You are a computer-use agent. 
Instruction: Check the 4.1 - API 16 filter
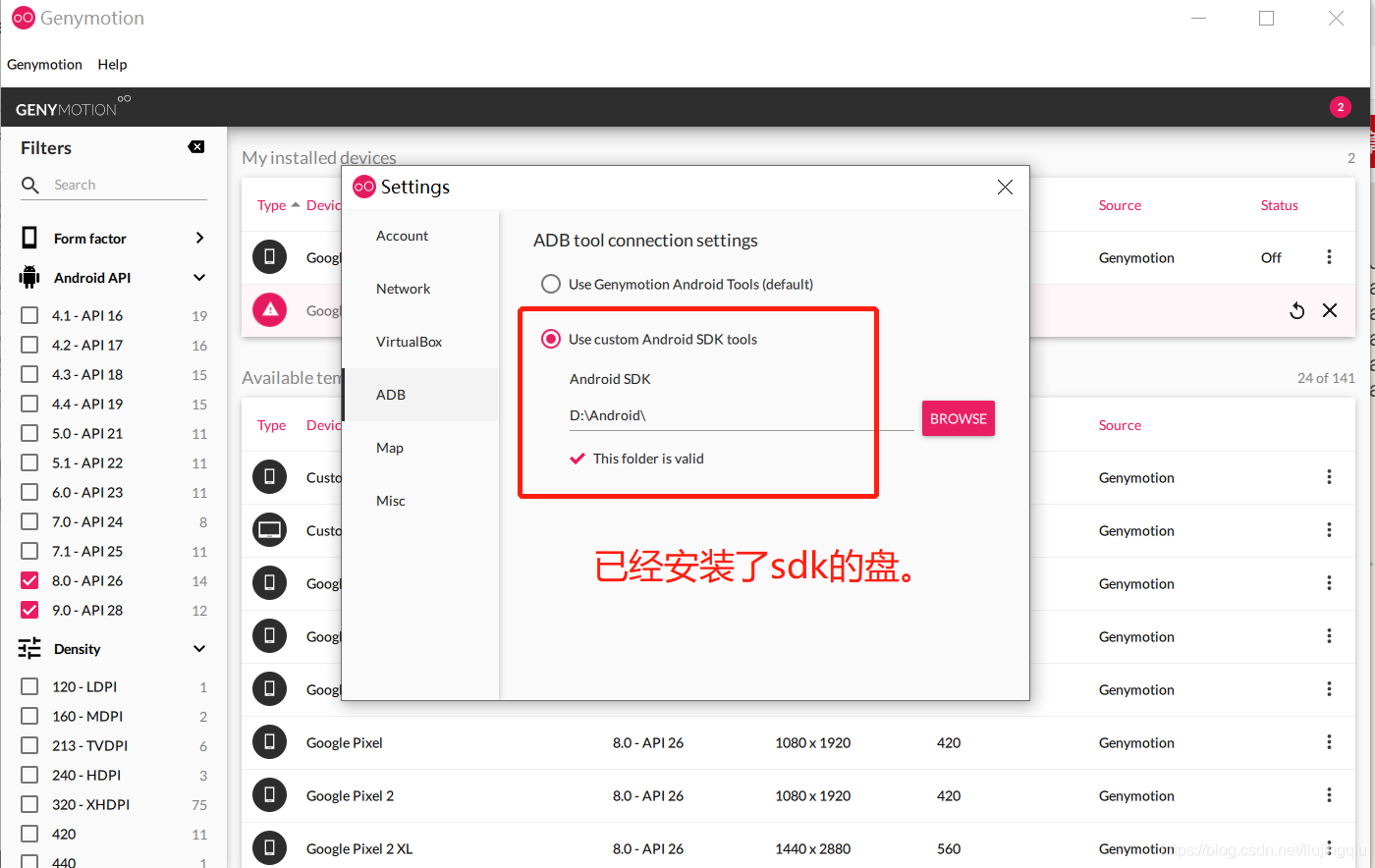tap(29, 315)
